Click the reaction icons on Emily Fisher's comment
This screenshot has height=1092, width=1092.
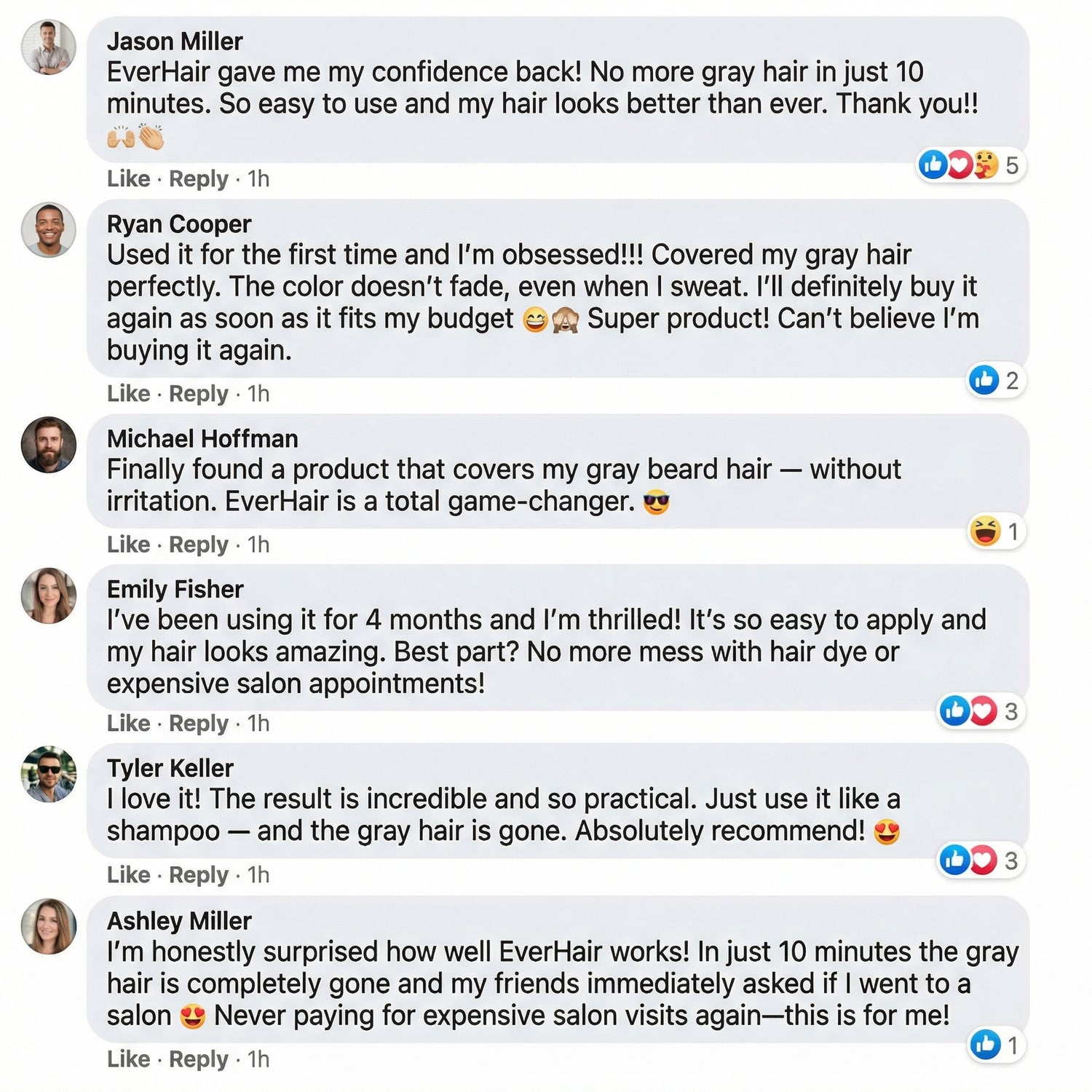coord(968,711)
